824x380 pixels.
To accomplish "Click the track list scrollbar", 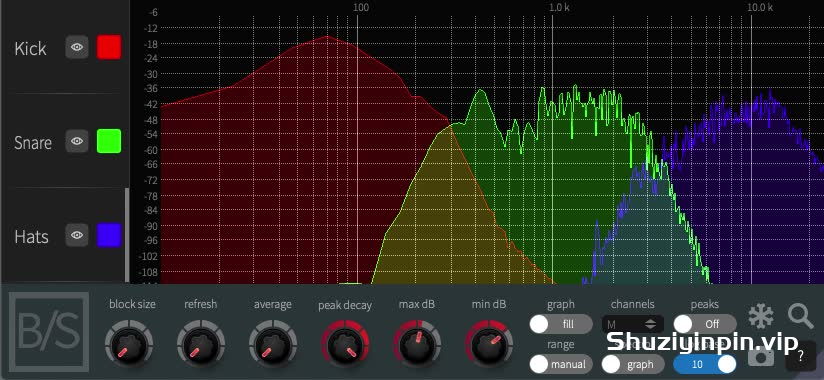I will tap(127, 235).
